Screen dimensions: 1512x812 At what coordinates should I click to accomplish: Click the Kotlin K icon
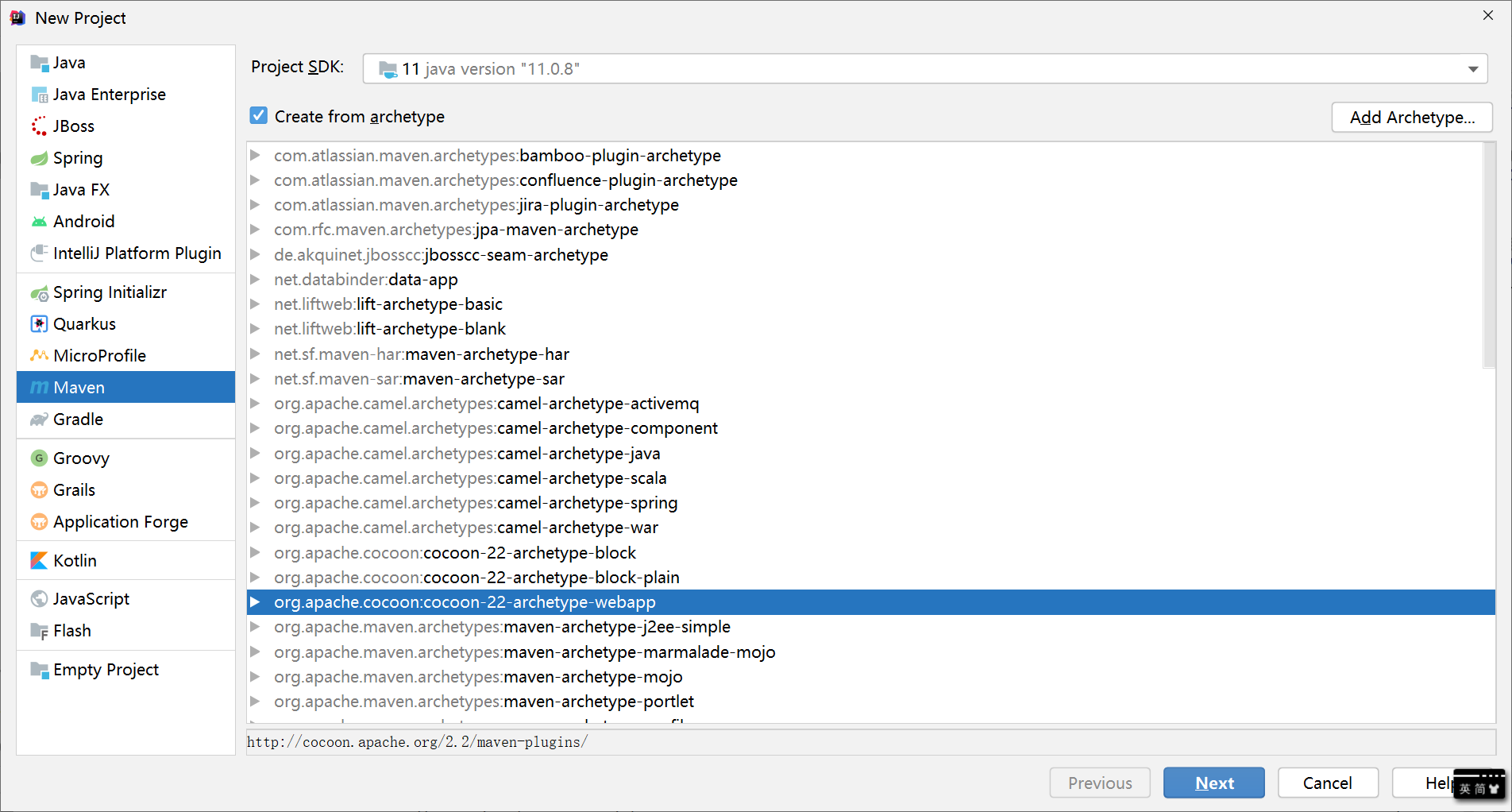(x=39, y=561)
